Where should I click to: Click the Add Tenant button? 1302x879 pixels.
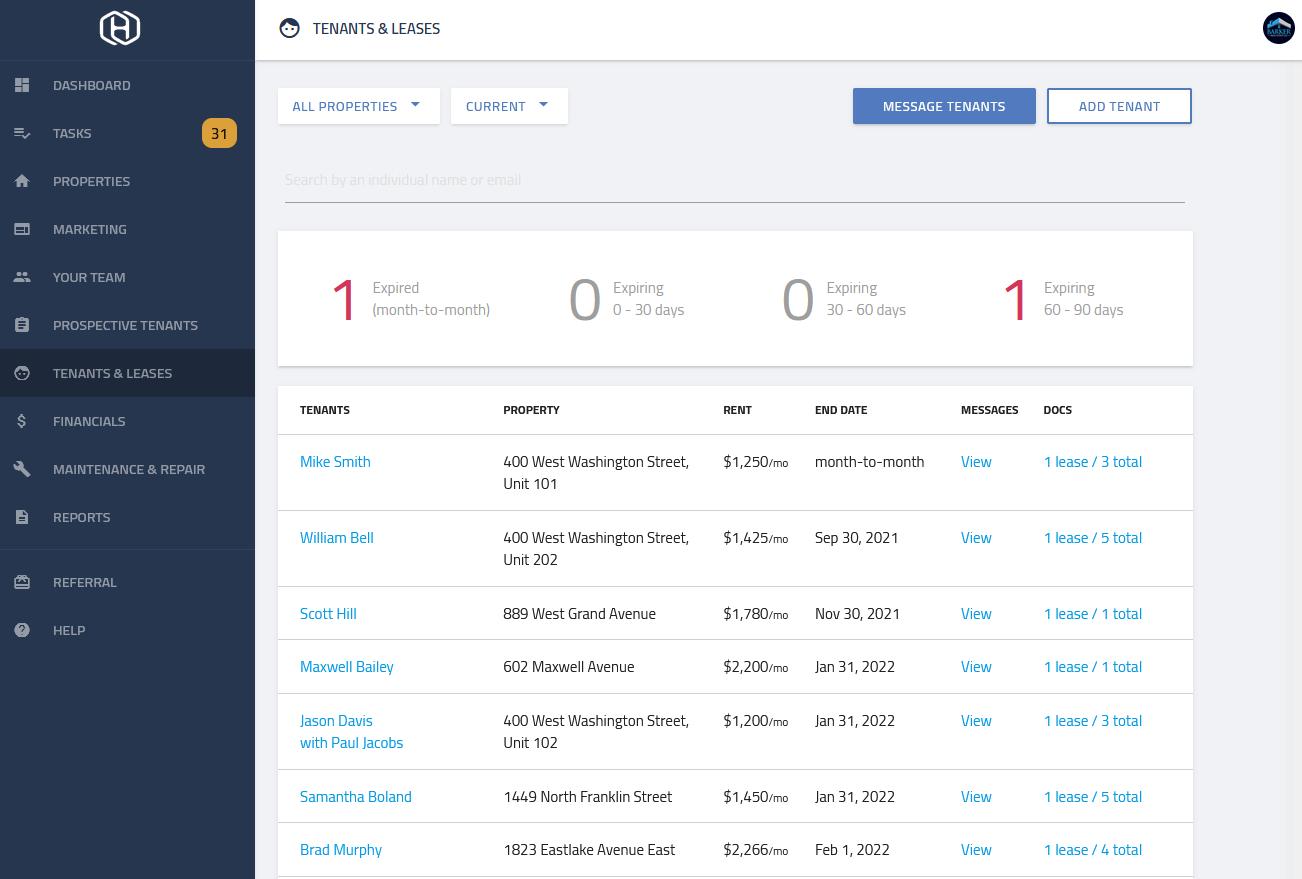(1119, 106)
